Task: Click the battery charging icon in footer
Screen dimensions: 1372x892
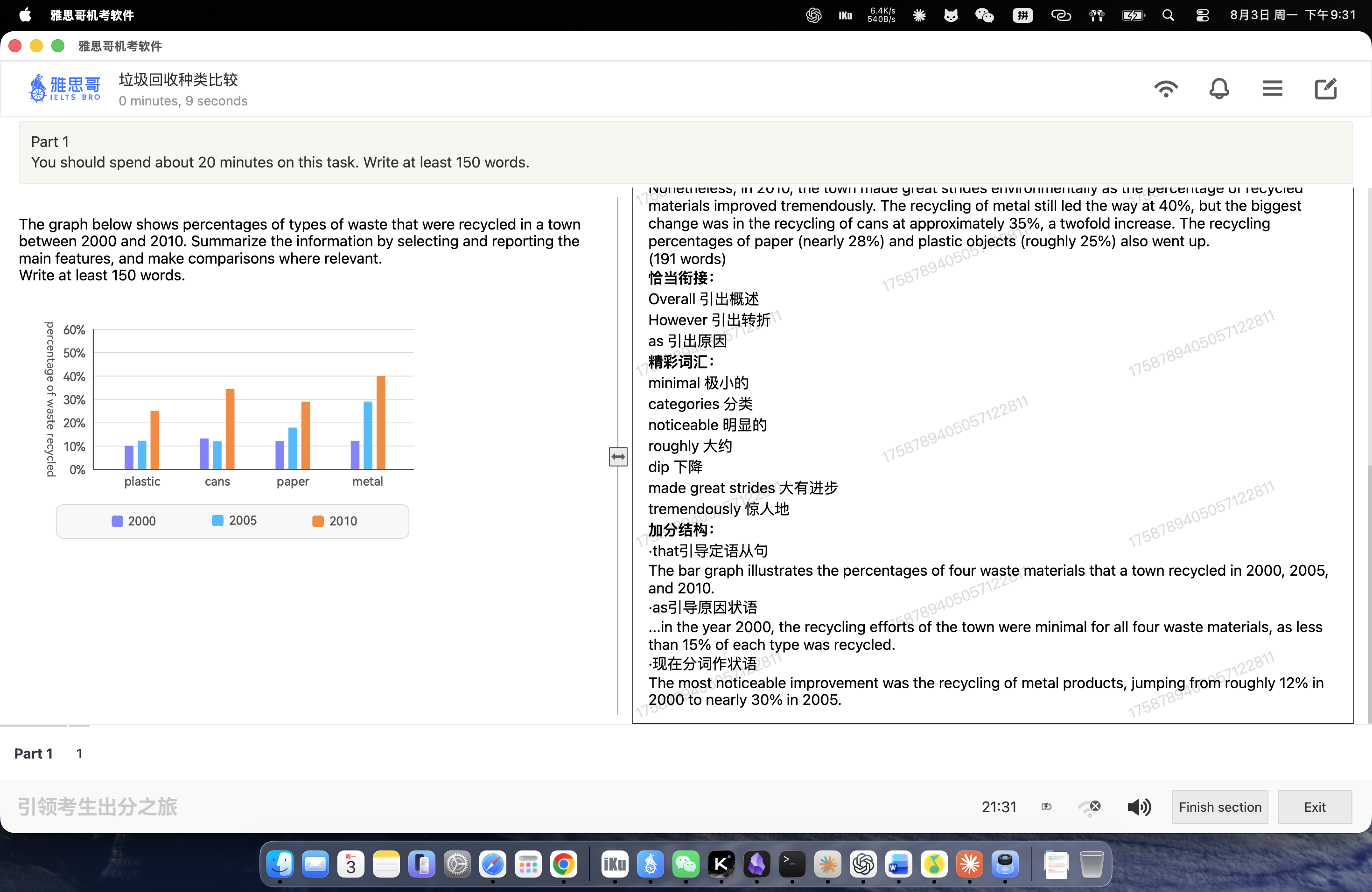Action: click(1046, 807)
